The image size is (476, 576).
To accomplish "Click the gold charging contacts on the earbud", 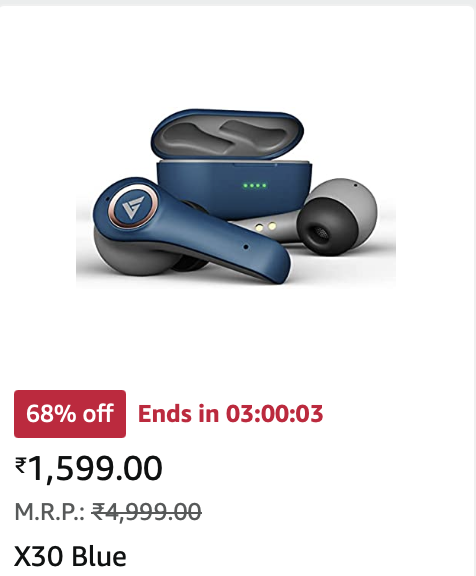I will click(266, 227).
